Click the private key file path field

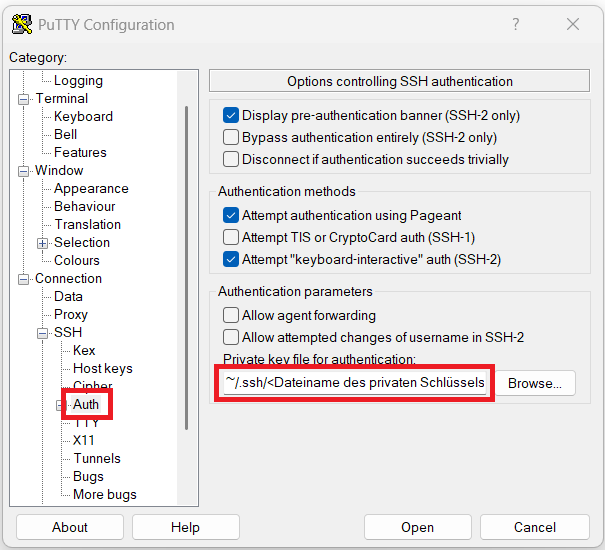355,384
